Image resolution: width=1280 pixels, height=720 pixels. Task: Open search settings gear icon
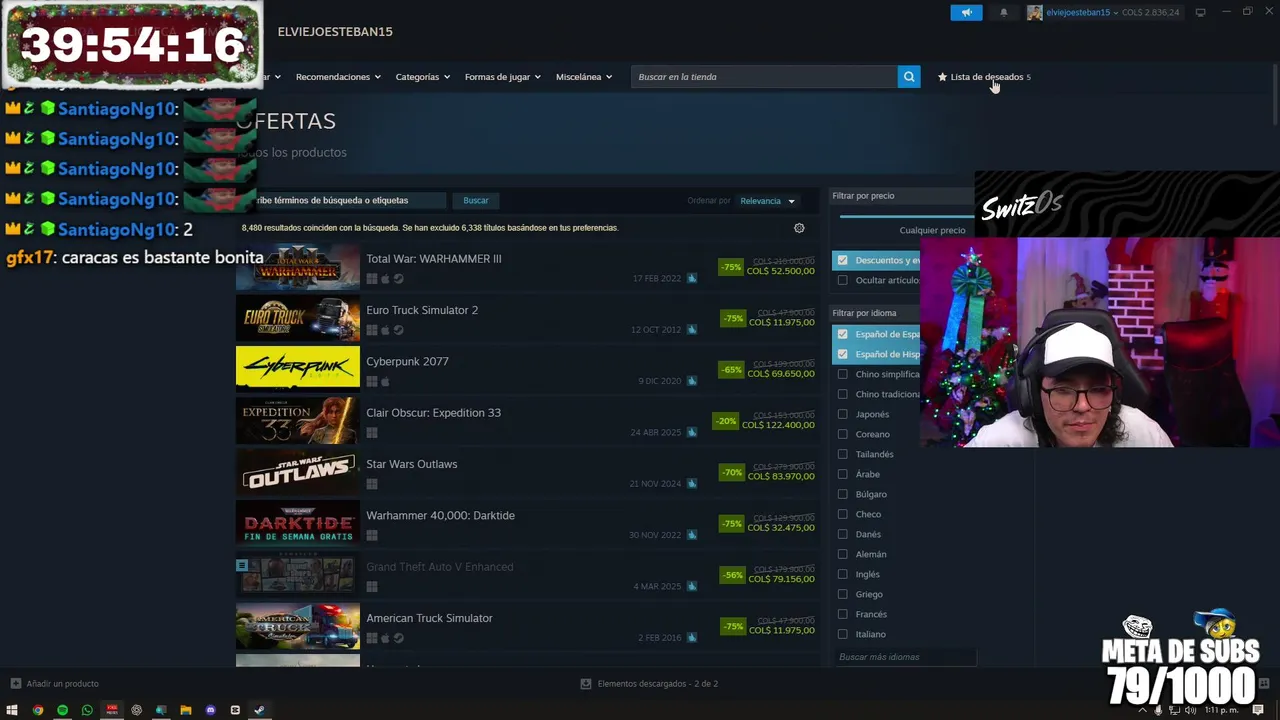coord(799,228)
